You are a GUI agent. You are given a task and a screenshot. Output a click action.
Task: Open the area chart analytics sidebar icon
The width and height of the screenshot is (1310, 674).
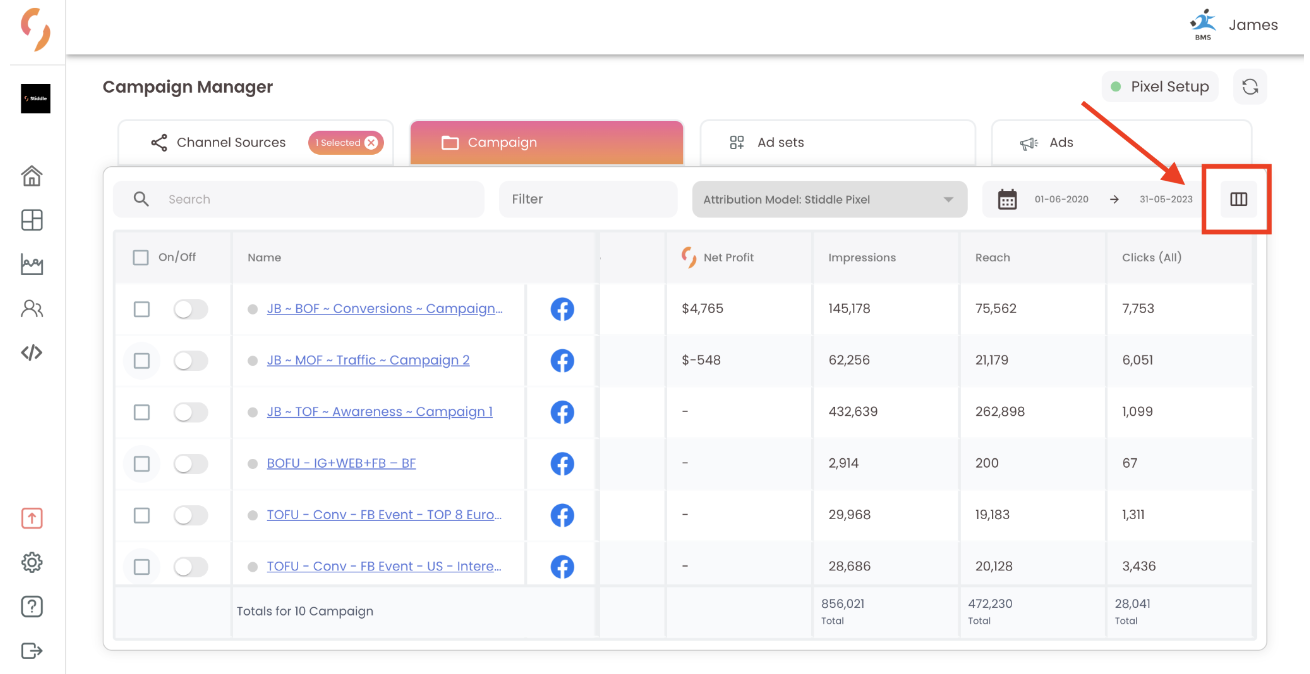pyautogui.click(x=32, y=264)
